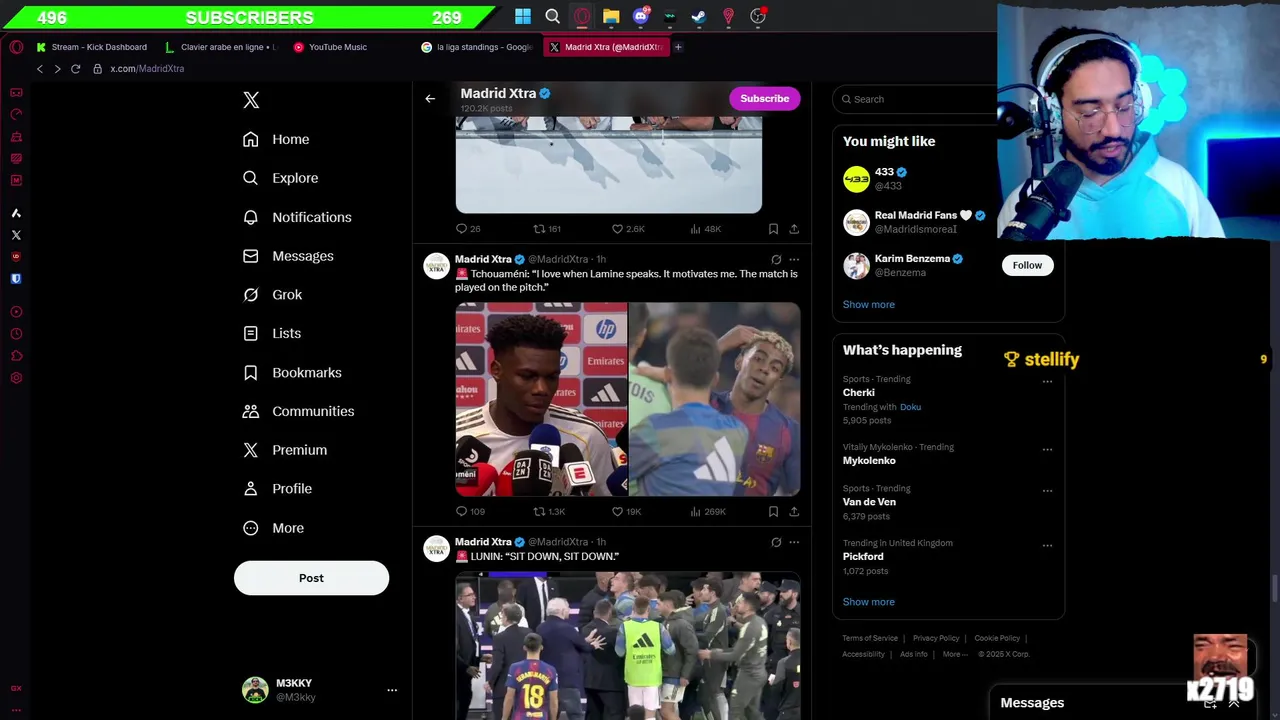Open options for Mykolenko trending topic

click(x=1047, y=449)
